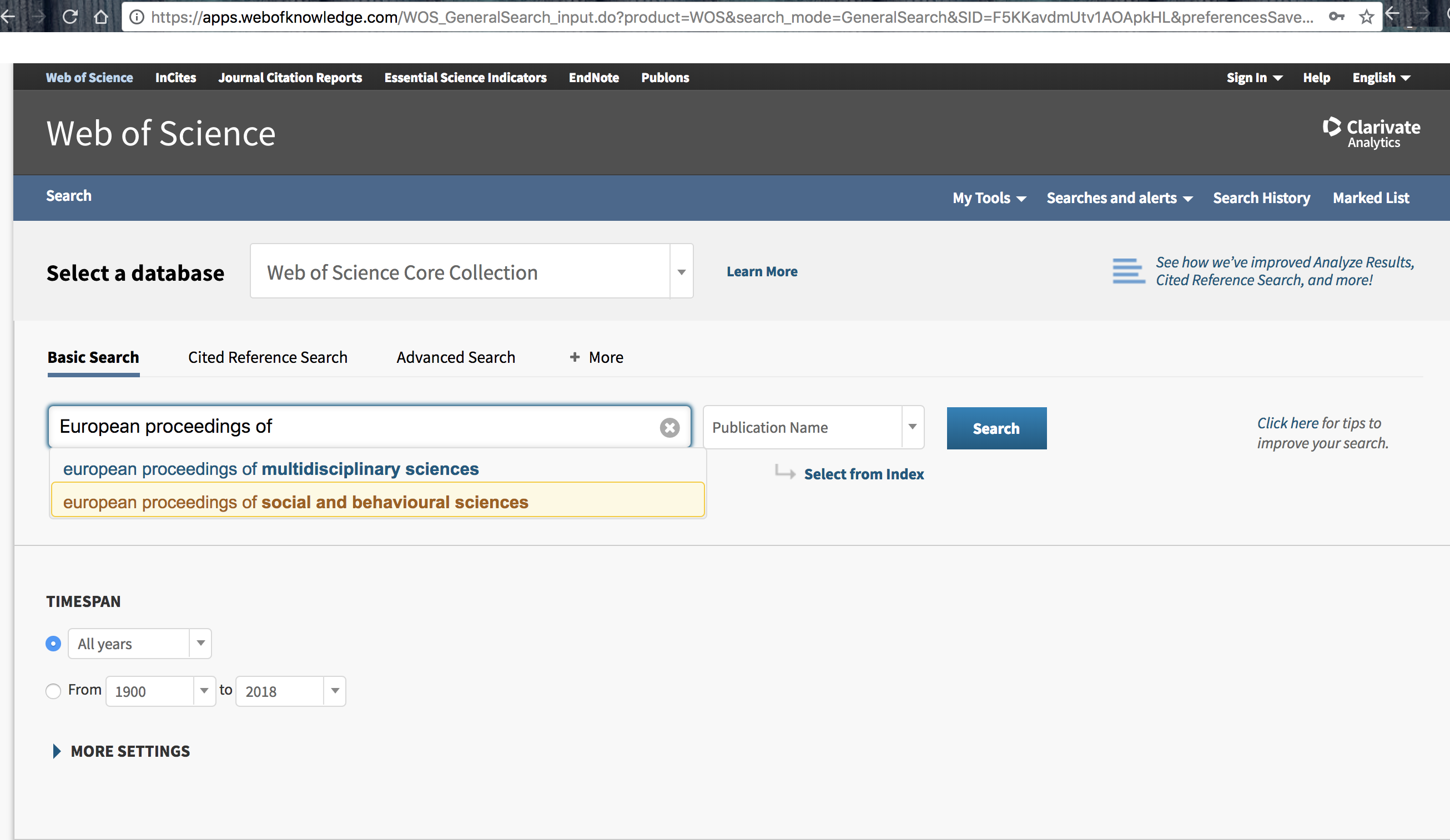Open the database selection dropdown
1450x840 pixels.
click(681, 271)
